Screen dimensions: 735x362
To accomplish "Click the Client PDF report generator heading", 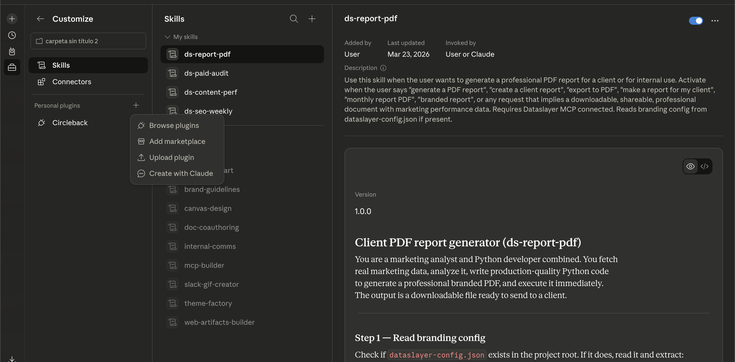I will [468, 243].
